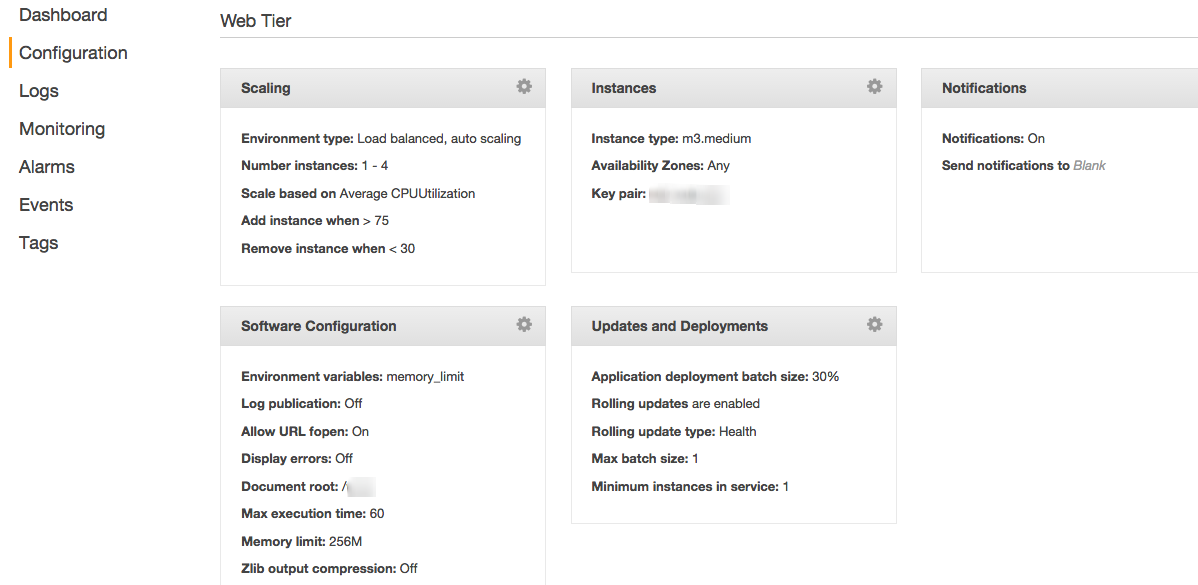Click the Web Tier section heading
Image resolution: width=1198 pixels, height=585 pixels.
[x=256, y=21]
